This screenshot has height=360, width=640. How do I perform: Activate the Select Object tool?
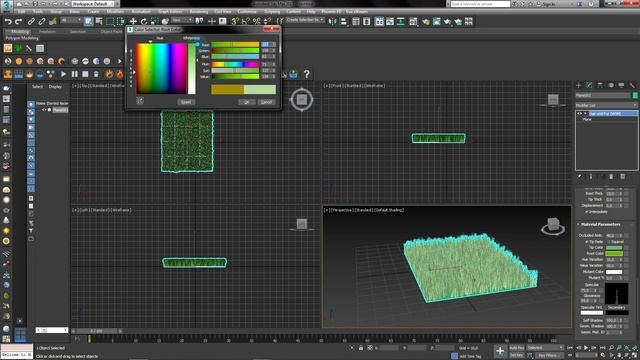[x=89, y=21]
